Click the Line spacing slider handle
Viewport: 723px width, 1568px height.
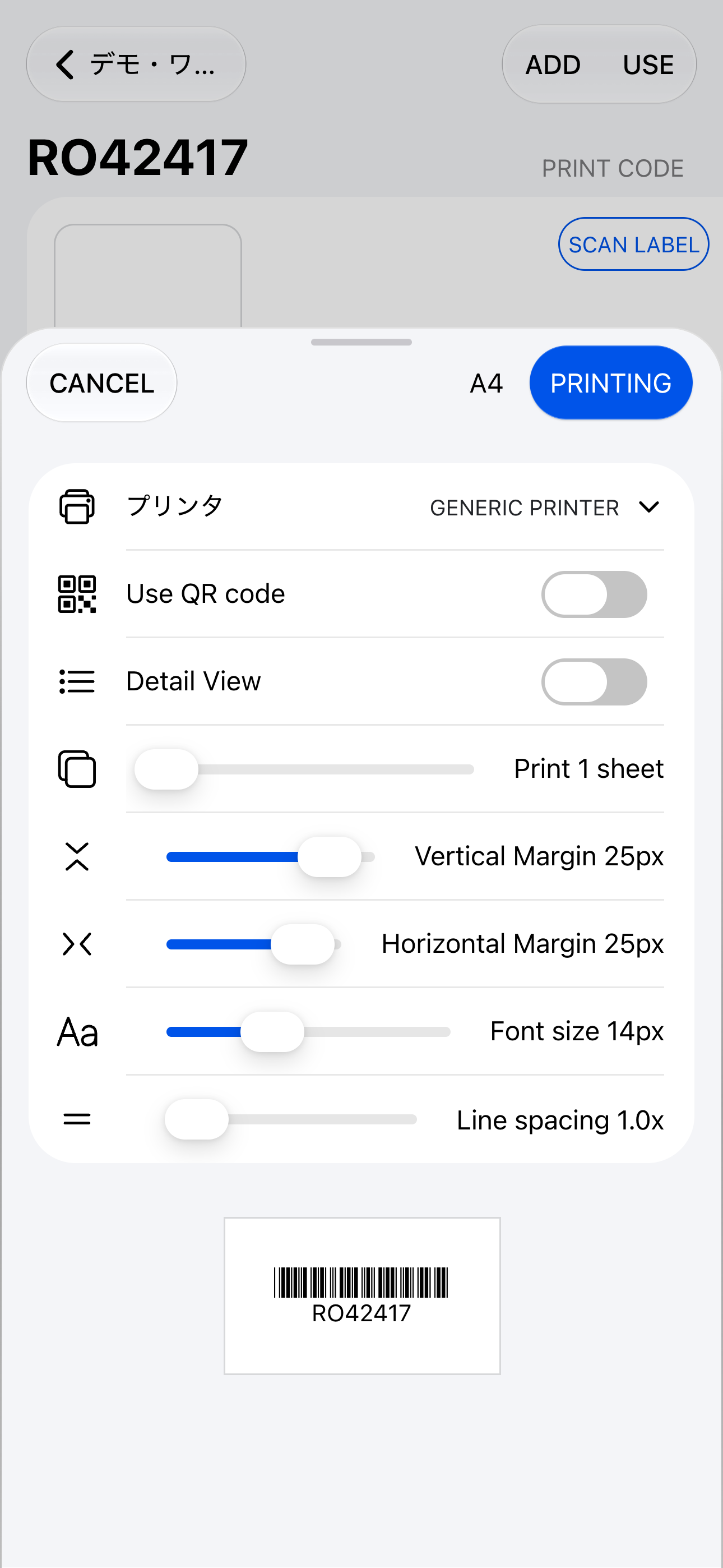pyautogui.click(x=197, y=1119)
